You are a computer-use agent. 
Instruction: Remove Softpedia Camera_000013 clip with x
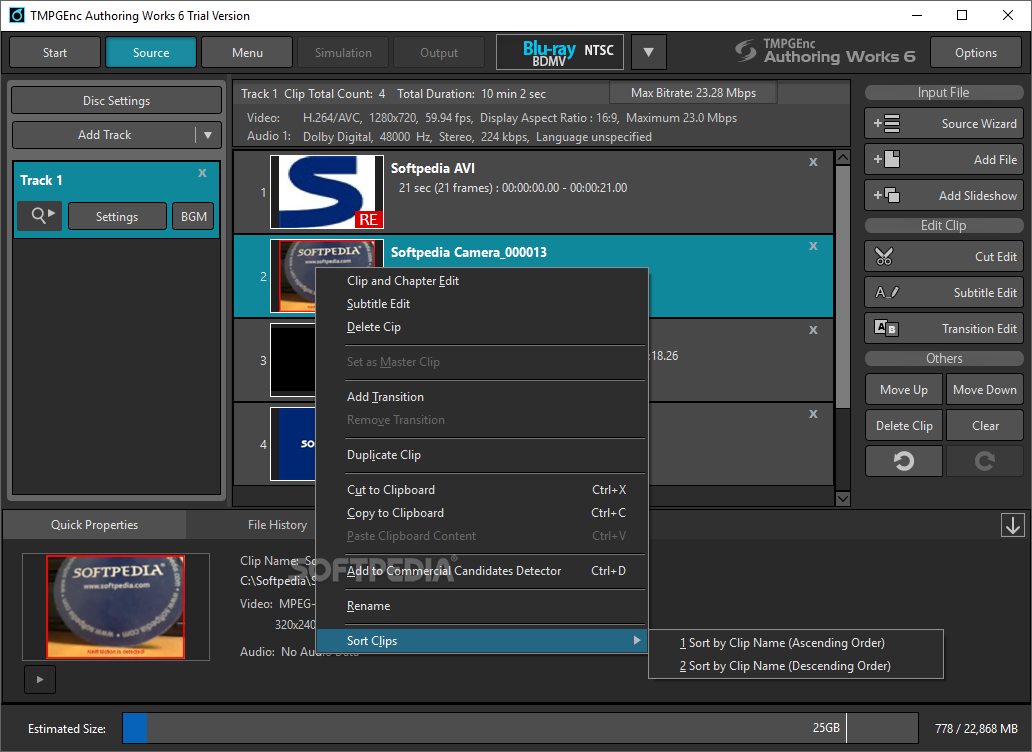point(813,246)
